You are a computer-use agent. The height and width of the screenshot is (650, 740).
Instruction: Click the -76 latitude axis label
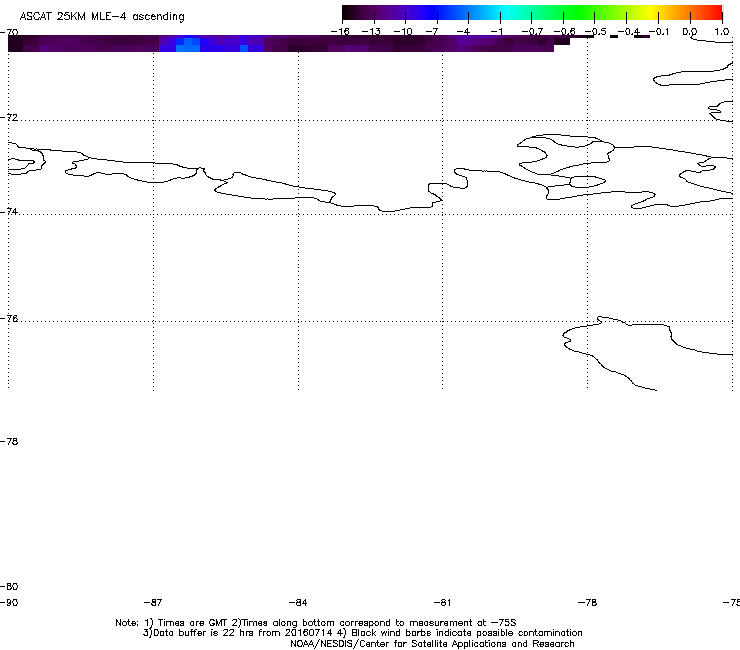pos(9,319)
